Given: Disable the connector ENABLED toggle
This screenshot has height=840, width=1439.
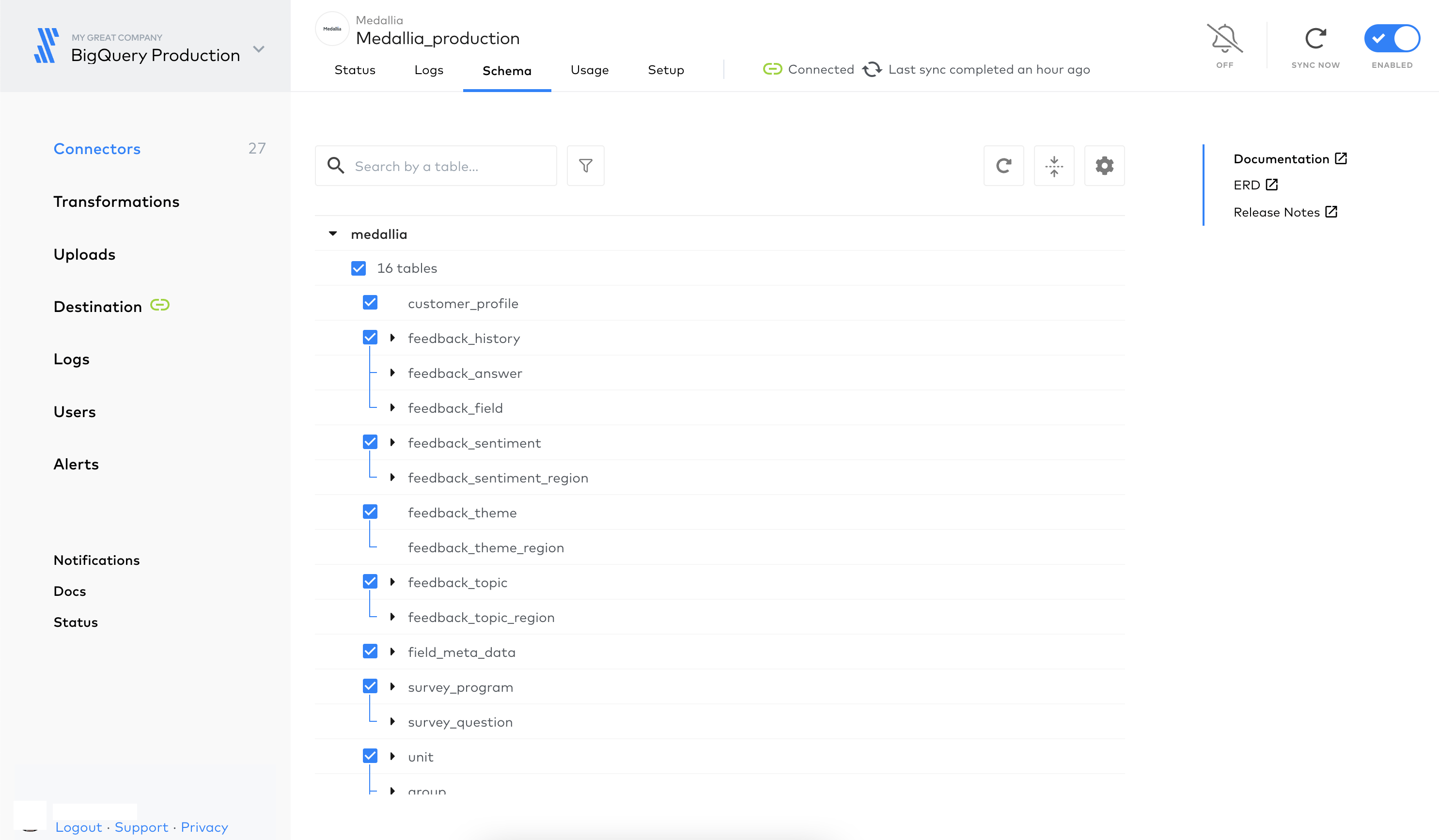Looking at the screenshot, I should [1392, 39].
